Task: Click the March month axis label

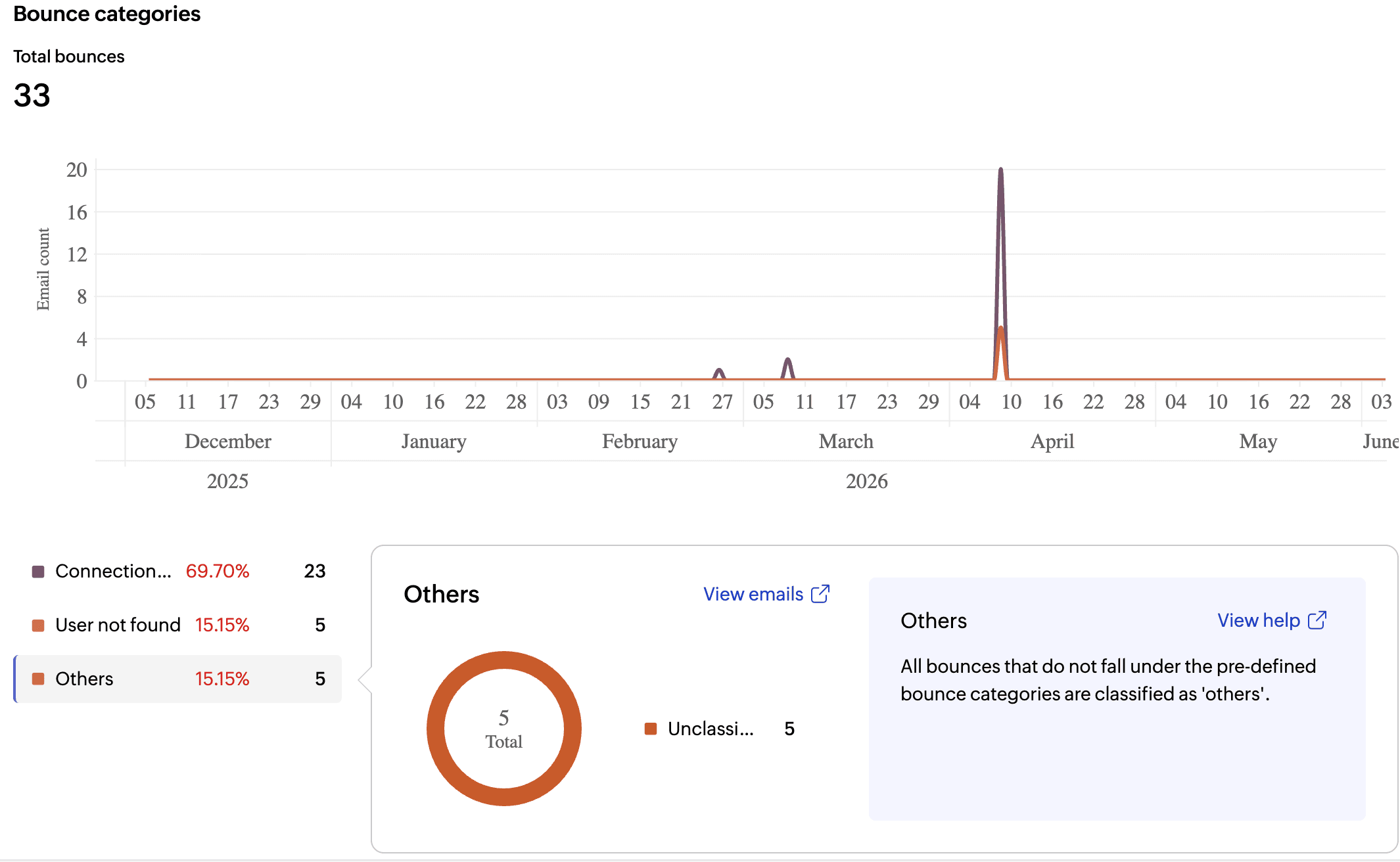Action: point(846,442)
